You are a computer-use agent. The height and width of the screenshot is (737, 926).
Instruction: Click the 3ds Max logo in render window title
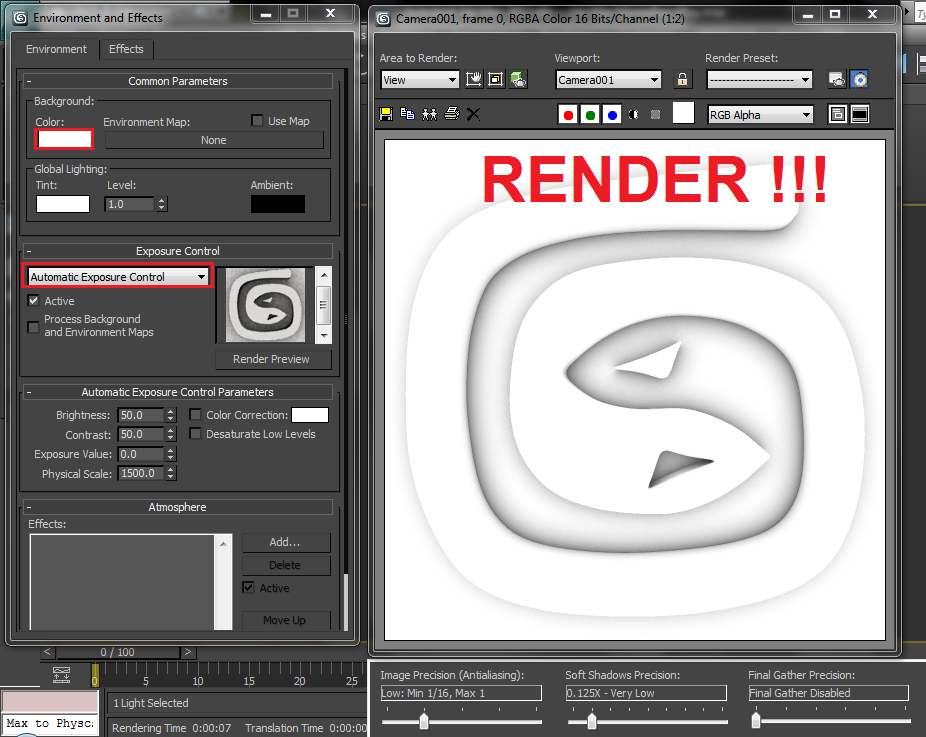(383, 19)
